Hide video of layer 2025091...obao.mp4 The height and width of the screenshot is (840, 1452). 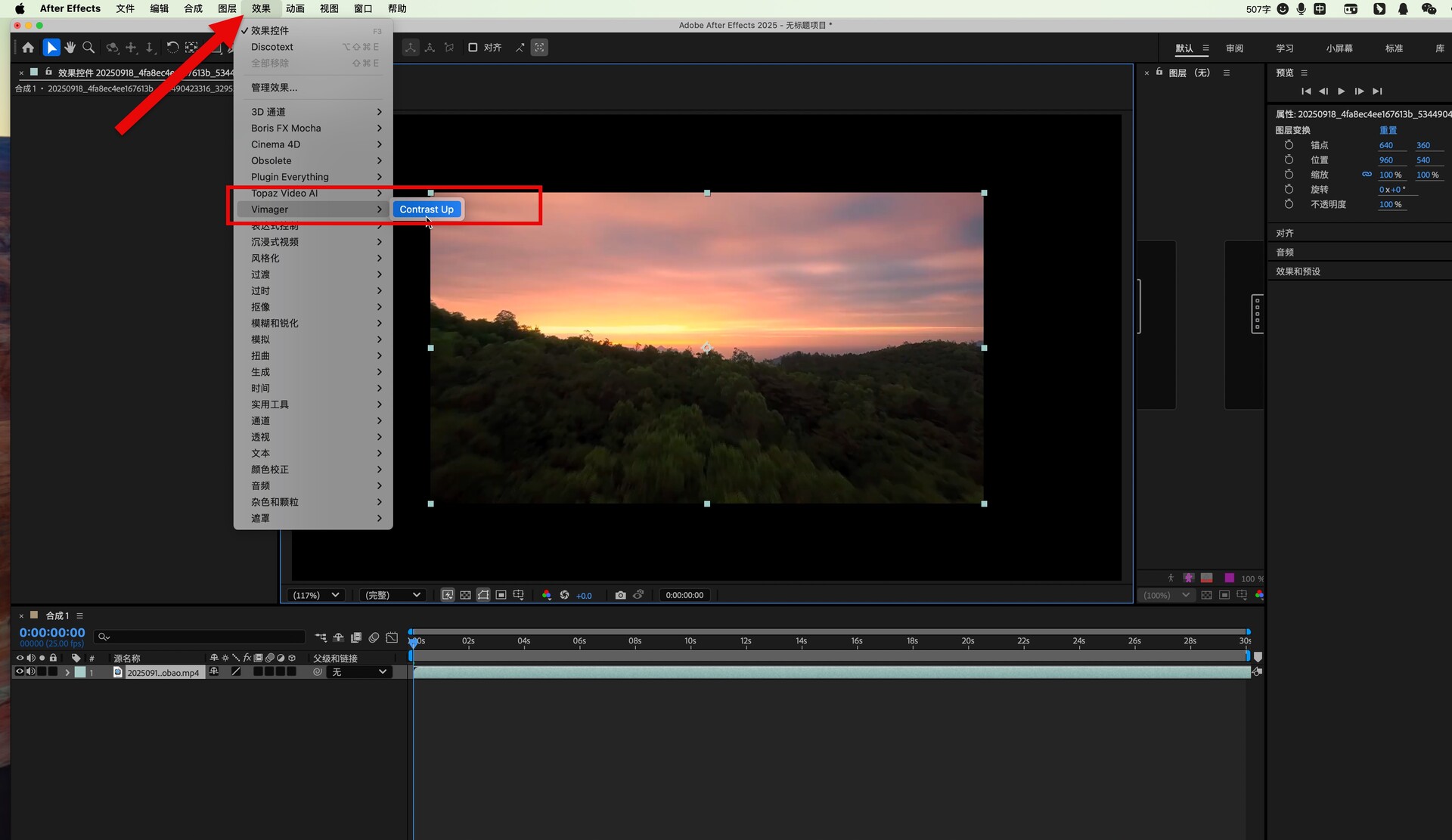tap(20, 671)
